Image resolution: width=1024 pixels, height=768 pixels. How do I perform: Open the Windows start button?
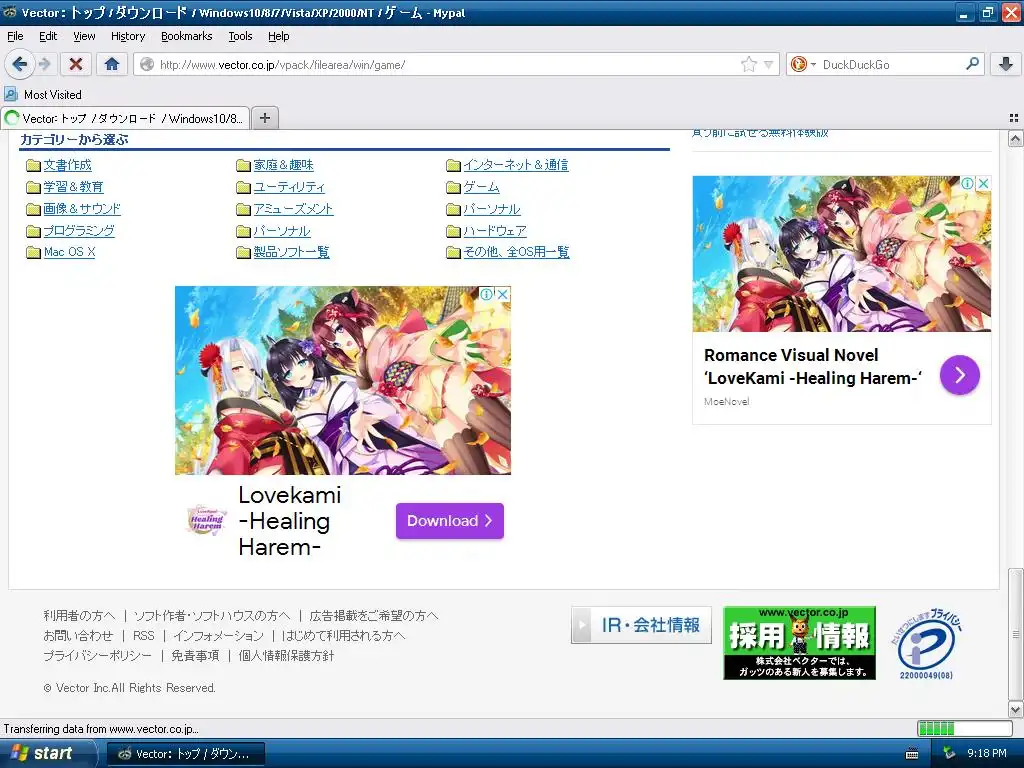coord(48,754)
